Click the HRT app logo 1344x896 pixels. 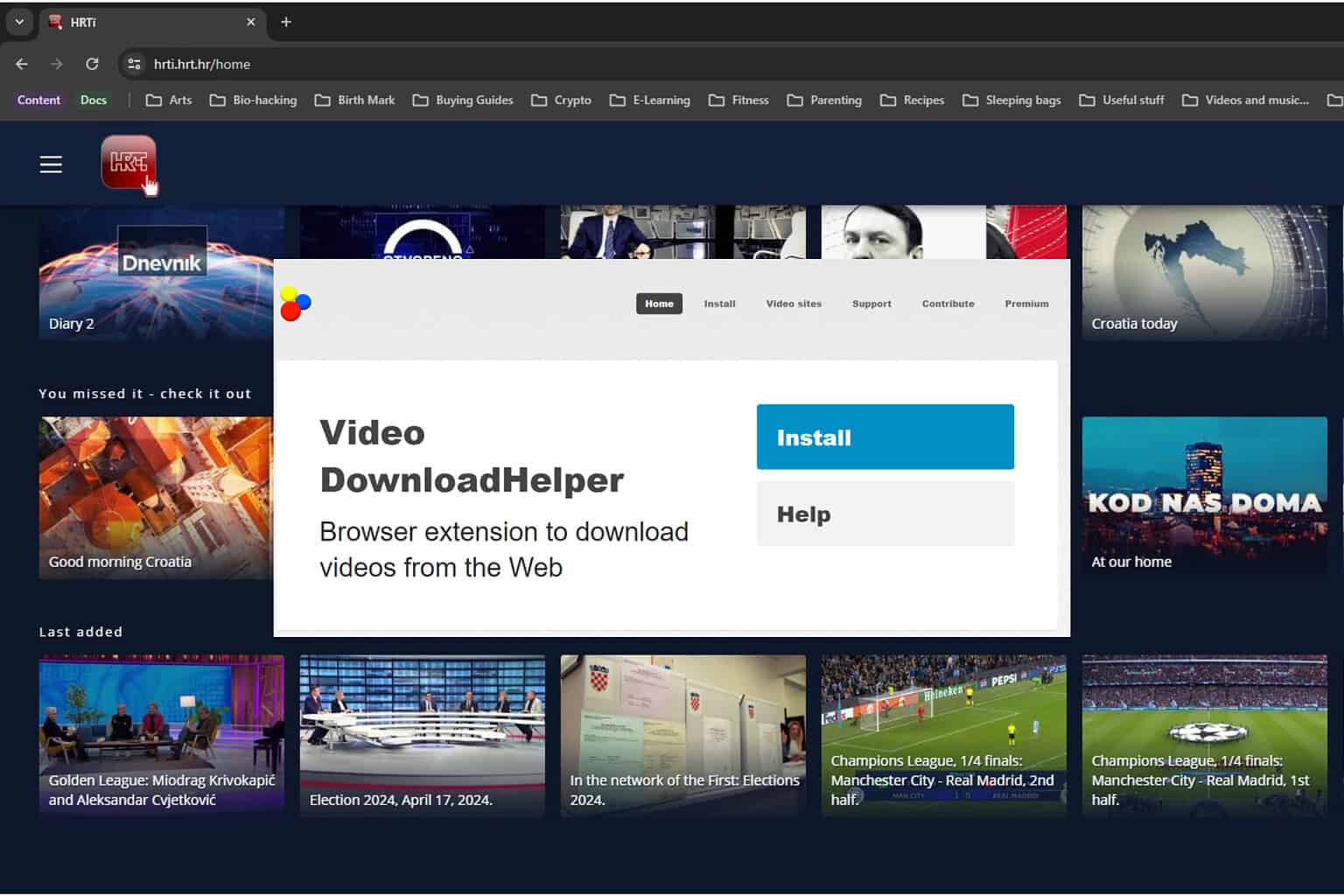coord(128,164)
